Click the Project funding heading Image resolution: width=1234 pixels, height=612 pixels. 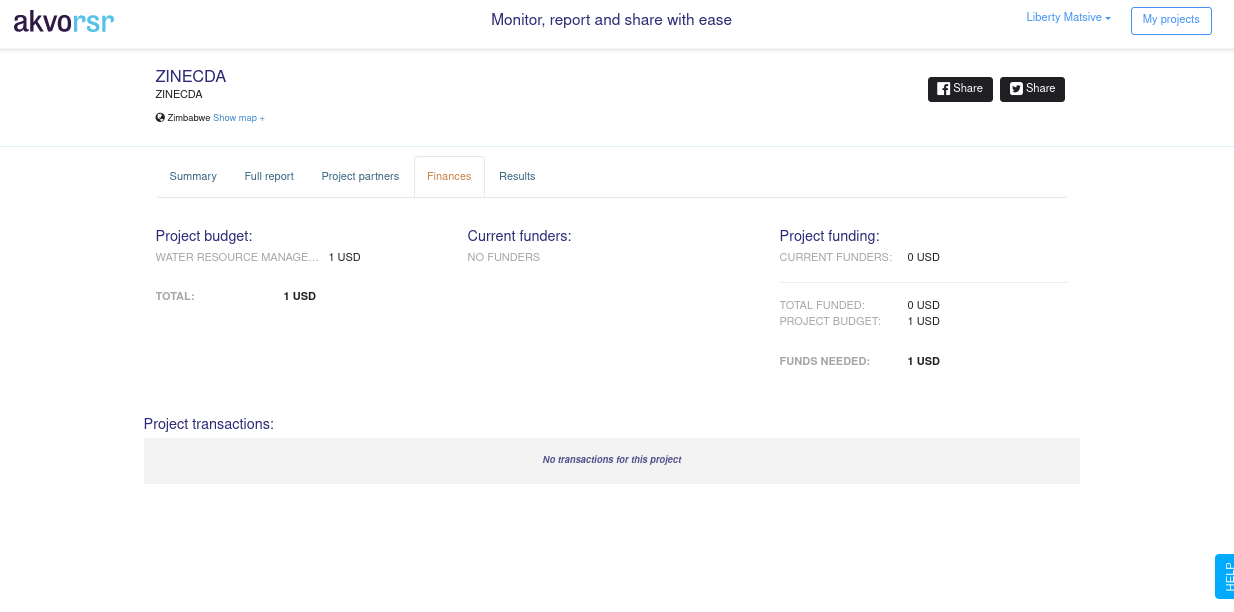(x=829, y=236)
